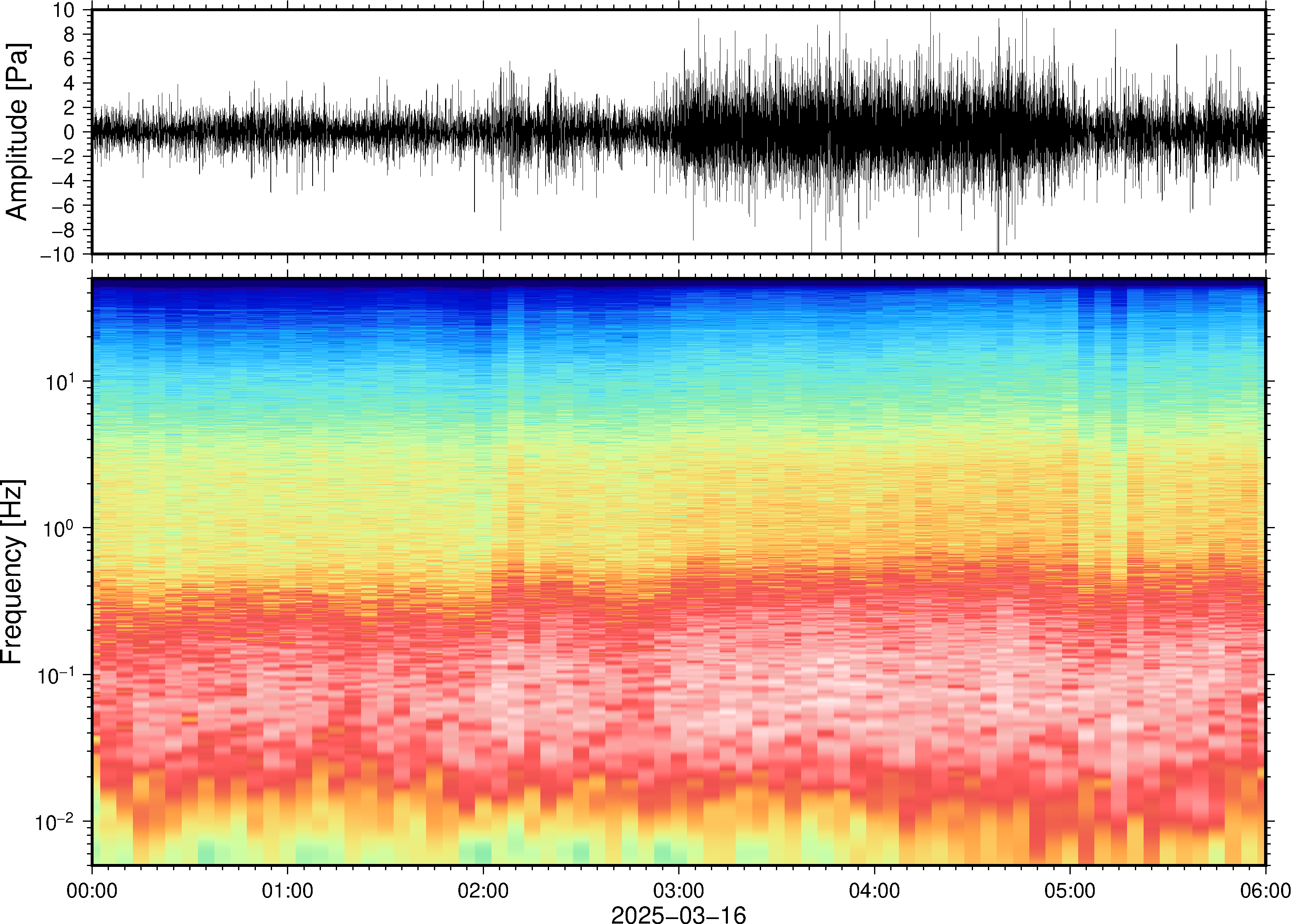1291x924 pixels.
Task: Click the frequency tick label '10^0'
Action: [60, 528]
